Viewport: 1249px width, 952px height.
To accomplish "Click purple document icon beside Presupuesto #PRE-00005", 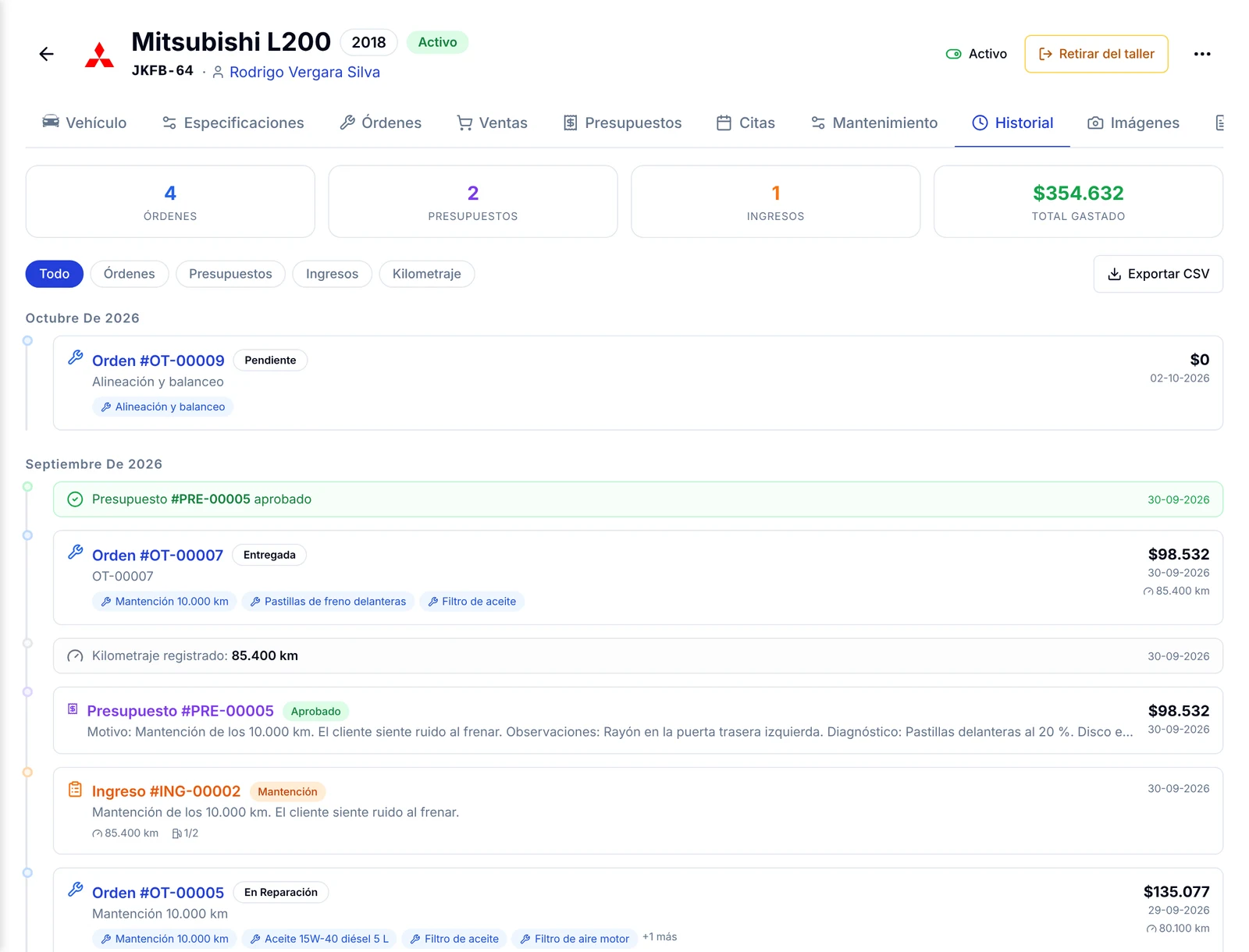I will click(73, 709).
